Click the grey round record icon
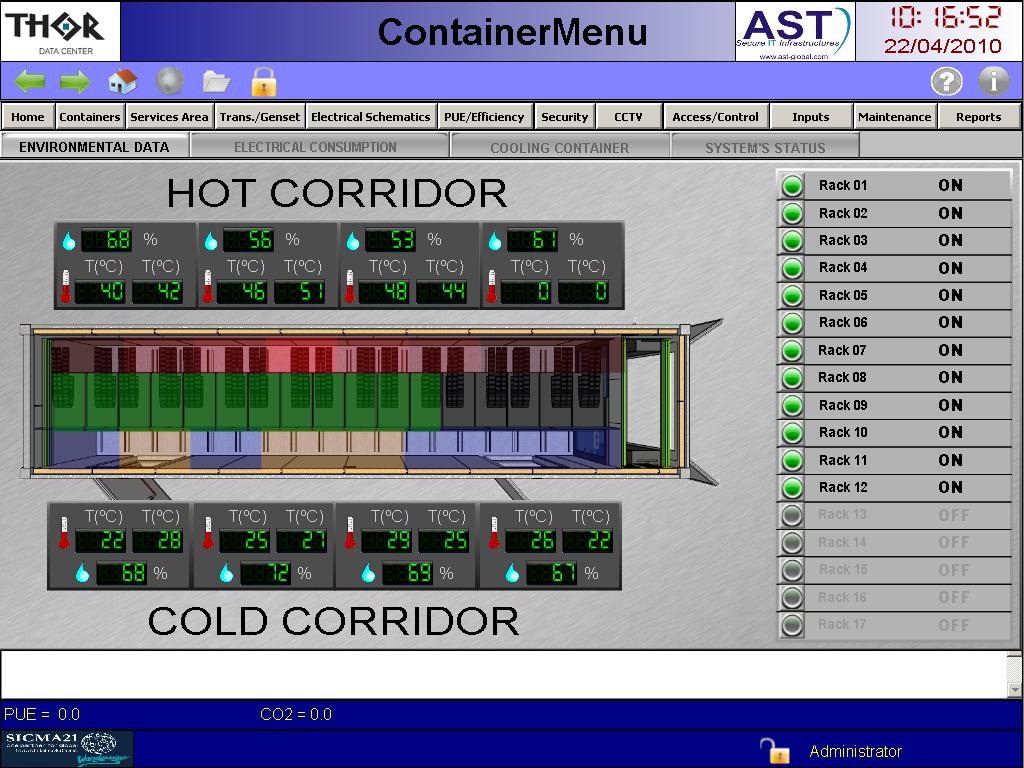1024x768 pixels. (x=170, y=81)
